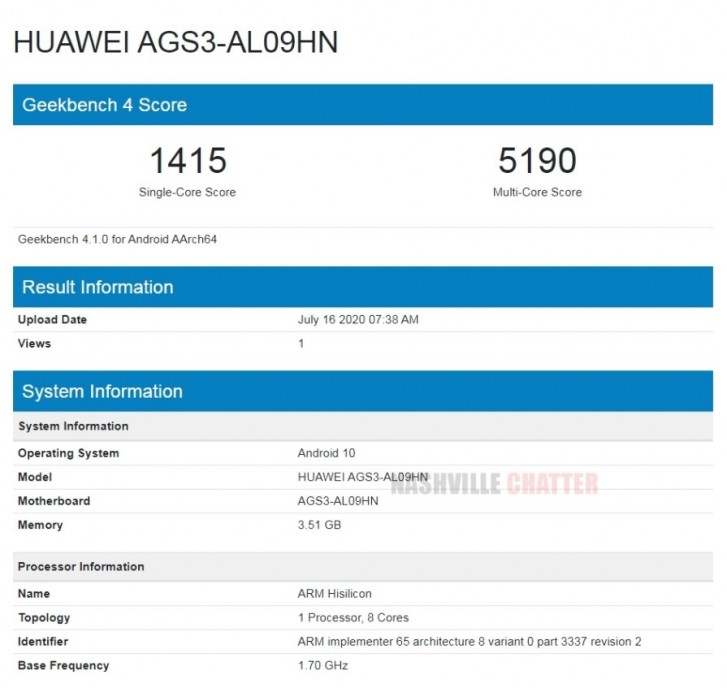Select the Processor Information subheader
The width and height of the screenshot is (727, 688).
point(81,567)
